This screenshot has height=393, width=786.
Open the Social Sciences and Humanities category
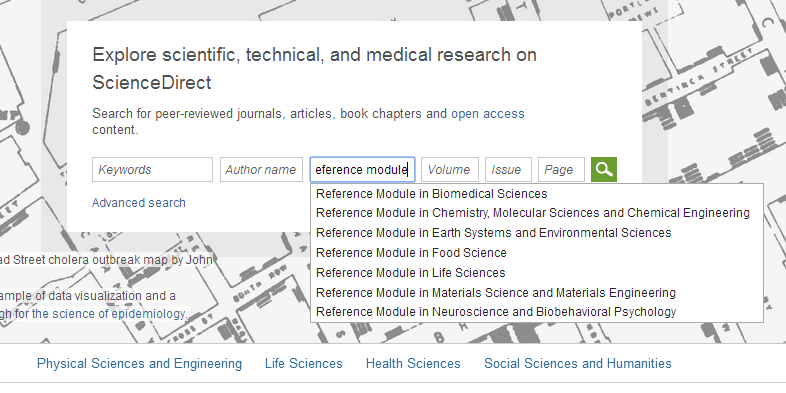tap(577, 363)
